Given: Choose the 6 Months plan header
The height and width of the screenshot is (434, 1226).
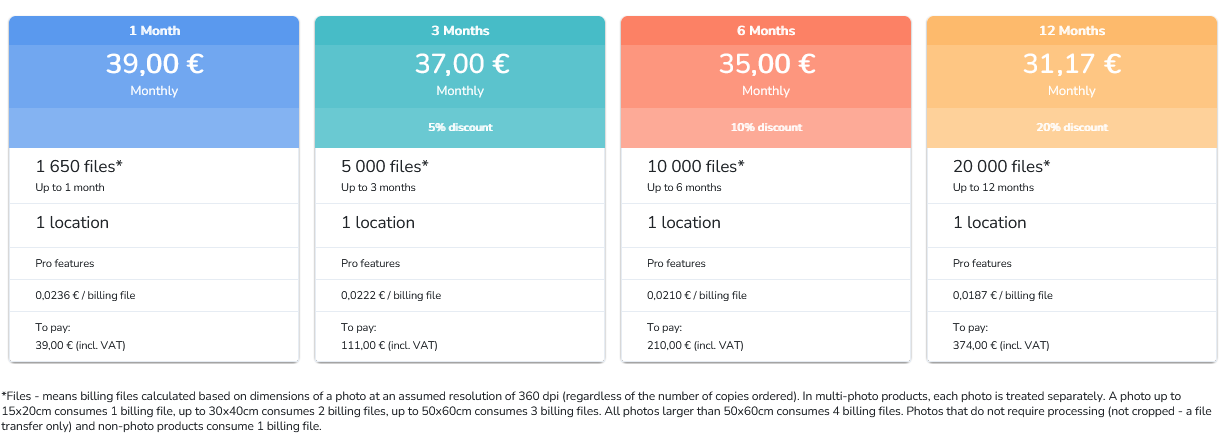Looking at the screenshot, I should (x=766, y=31).
